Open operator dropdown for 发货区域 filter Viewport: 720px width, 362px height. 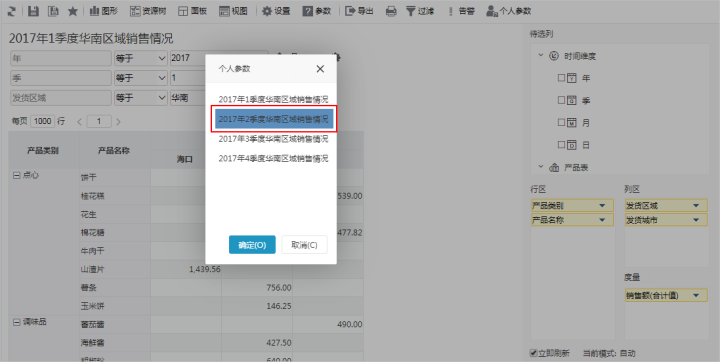click(141, 97)
